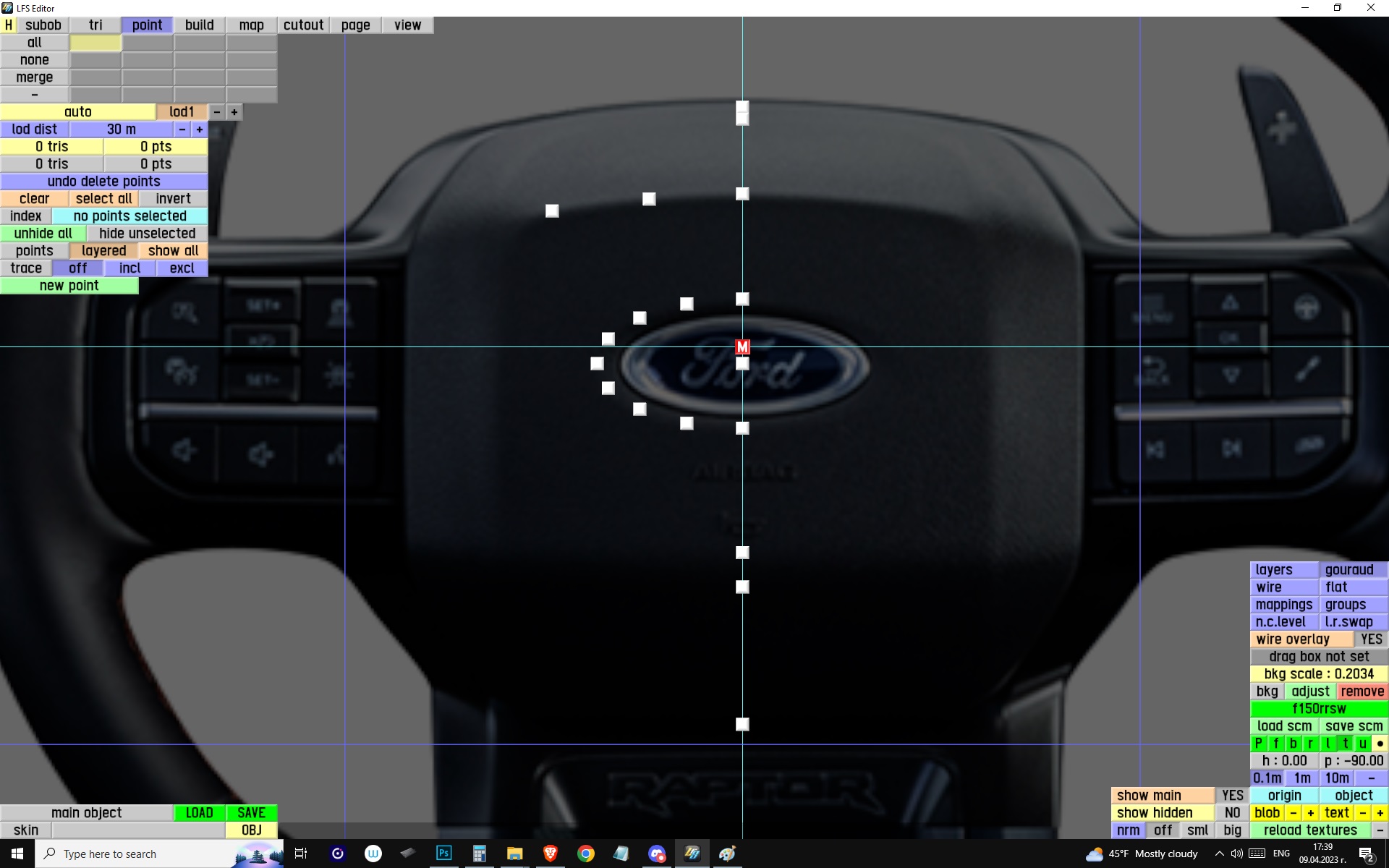Open the Brave browser taskbar icon
1389x868 pixels.
click(550, 854)
